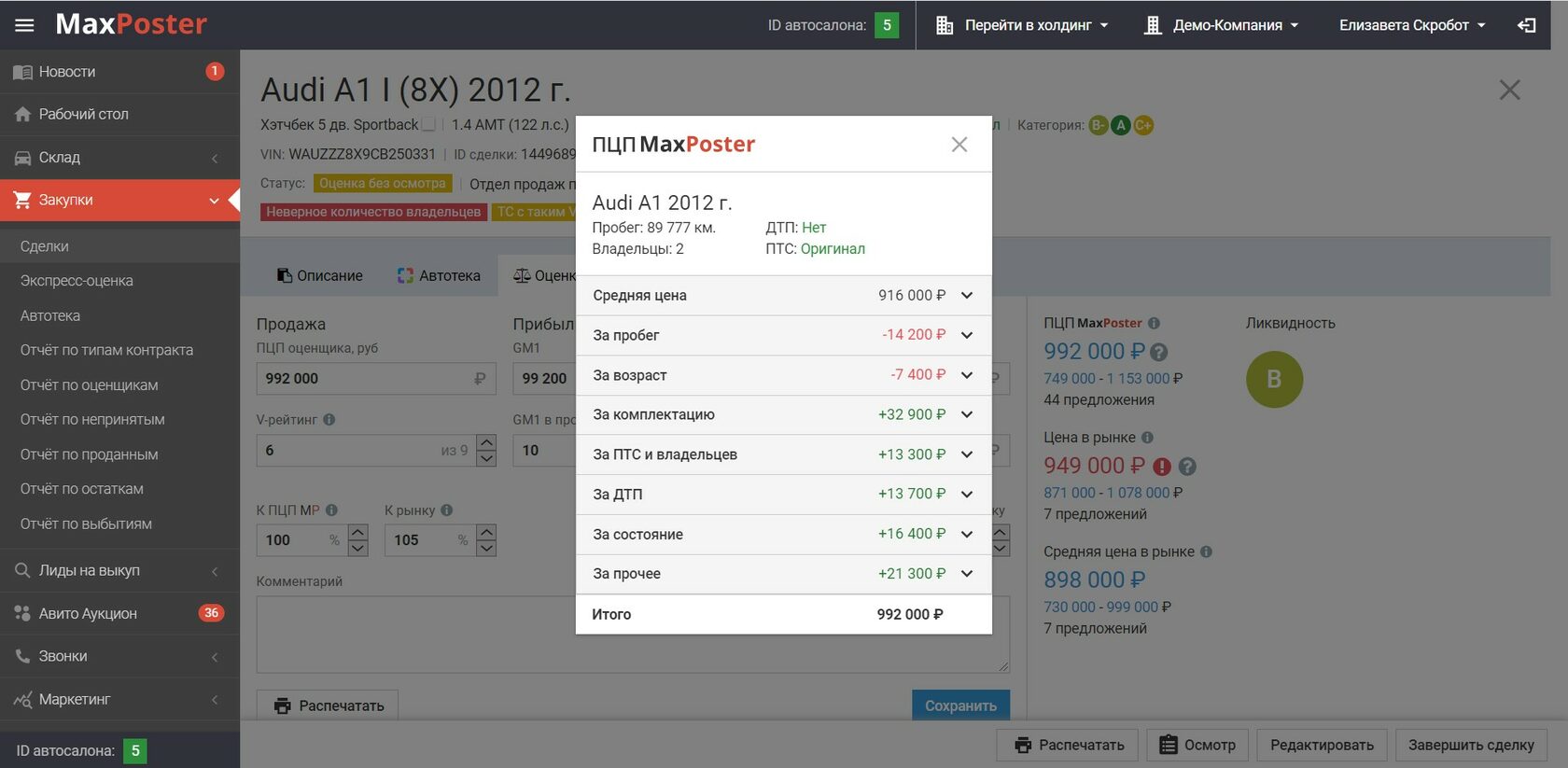Expand the Склад sidebar section
The height and width of the screenshot is (768, 1568).
tap(215, 158)
